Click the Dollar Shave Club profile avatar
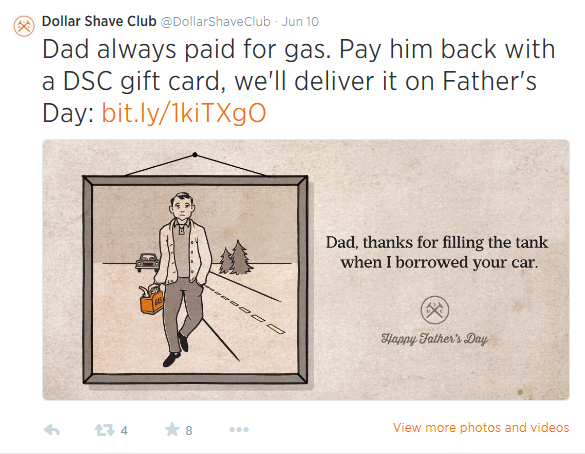The height and width of the screenshot is (454, 585). click(24, 26)
